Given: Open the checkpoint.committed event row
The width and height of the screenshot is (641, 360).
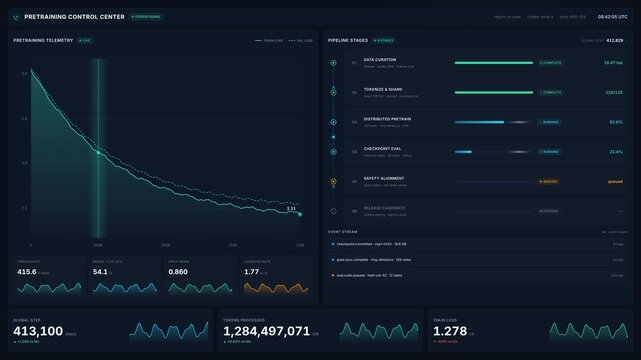Looking at the screenshot, I should click(478, 244).
